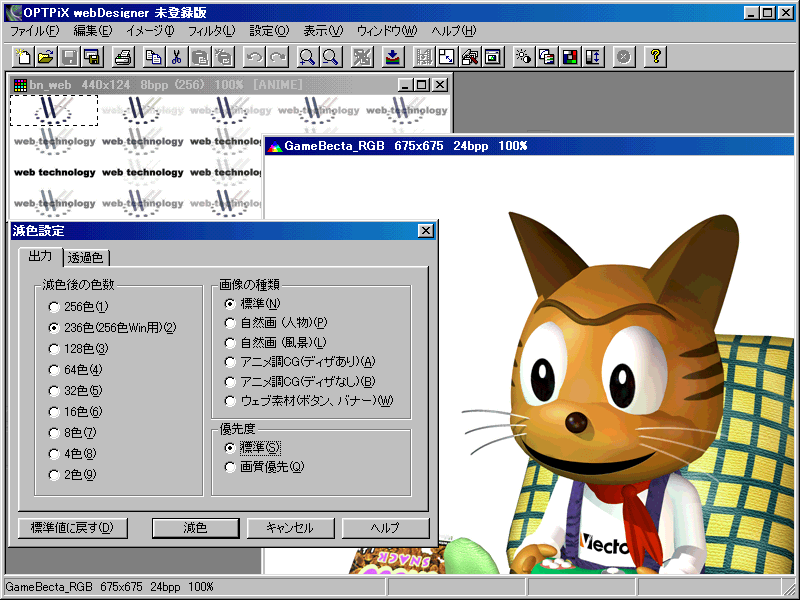Click the Copy toolbar icon
This screenshot has height=600, width=800.
154,57
